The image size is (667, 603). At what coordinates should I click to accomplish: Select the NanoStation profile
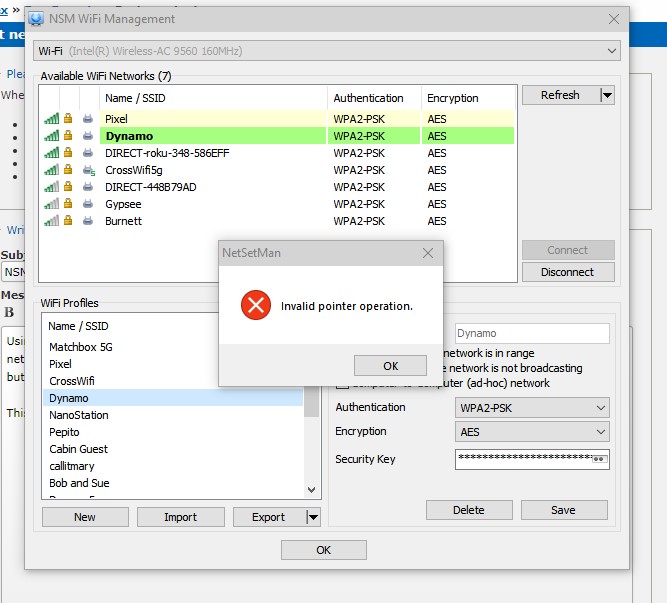[x=173, y=415]
